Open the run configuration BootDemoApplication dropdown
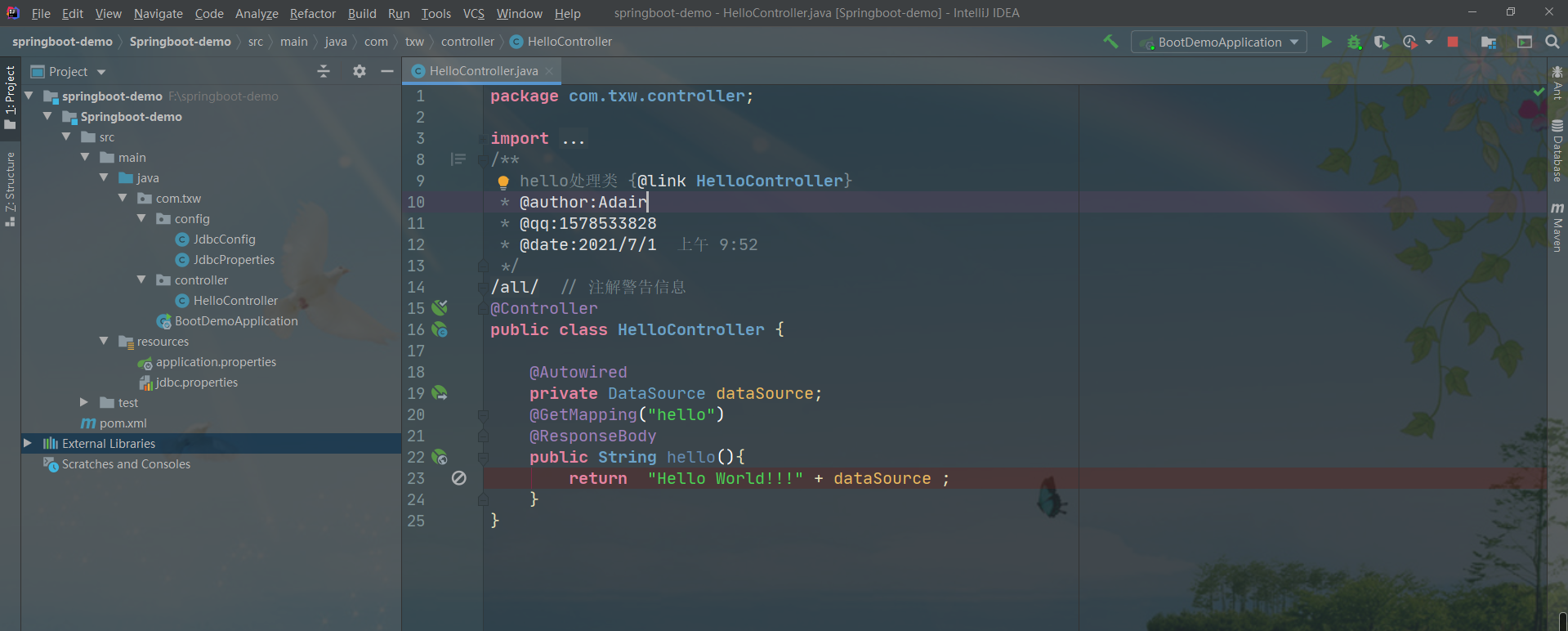 coord(1218,42)
